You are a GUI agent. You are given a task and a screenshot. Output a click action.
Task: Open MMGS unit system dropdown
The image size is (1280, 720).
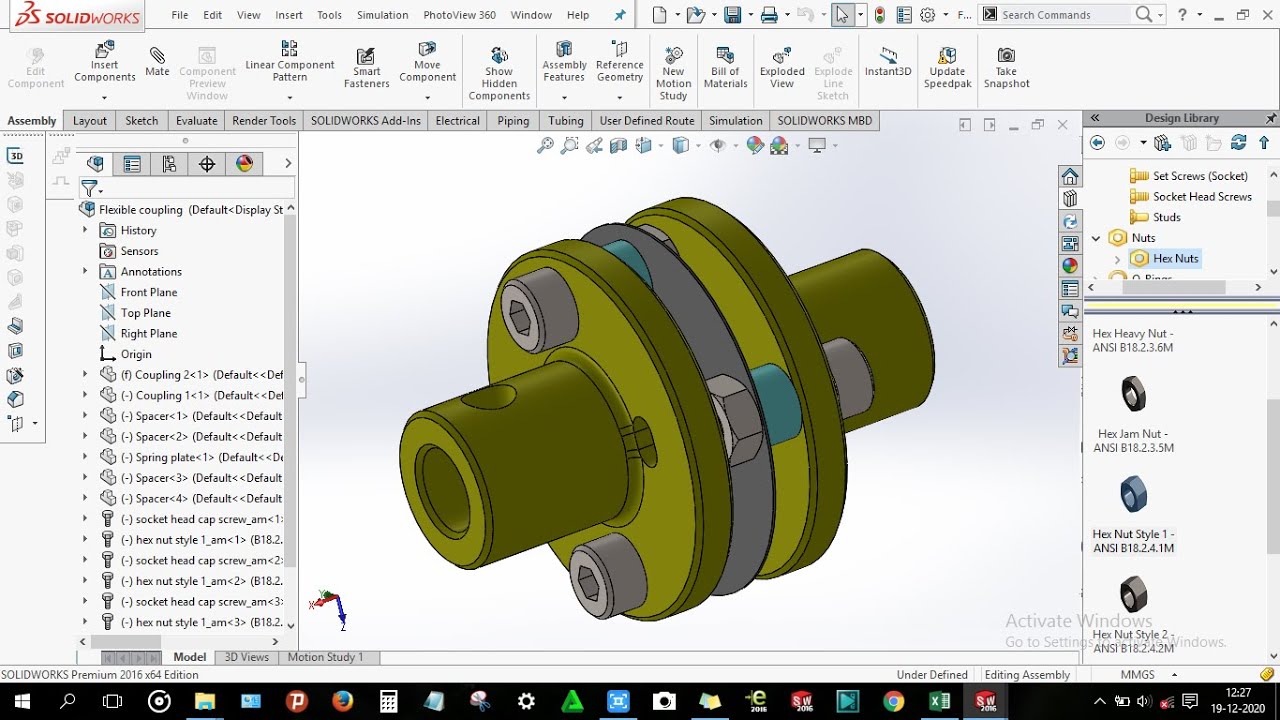1174,675
